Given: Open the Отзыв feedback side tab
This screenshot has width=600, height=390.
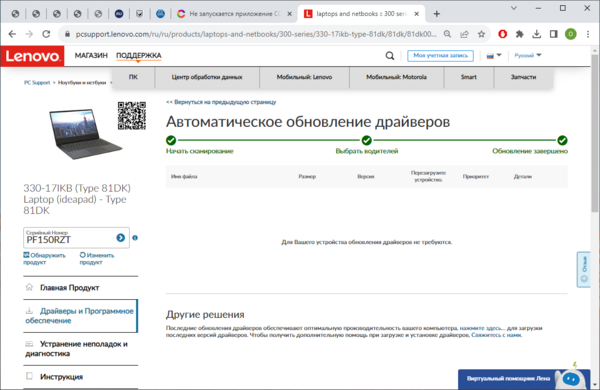Looking at the screenshot, I should (584, 269).
